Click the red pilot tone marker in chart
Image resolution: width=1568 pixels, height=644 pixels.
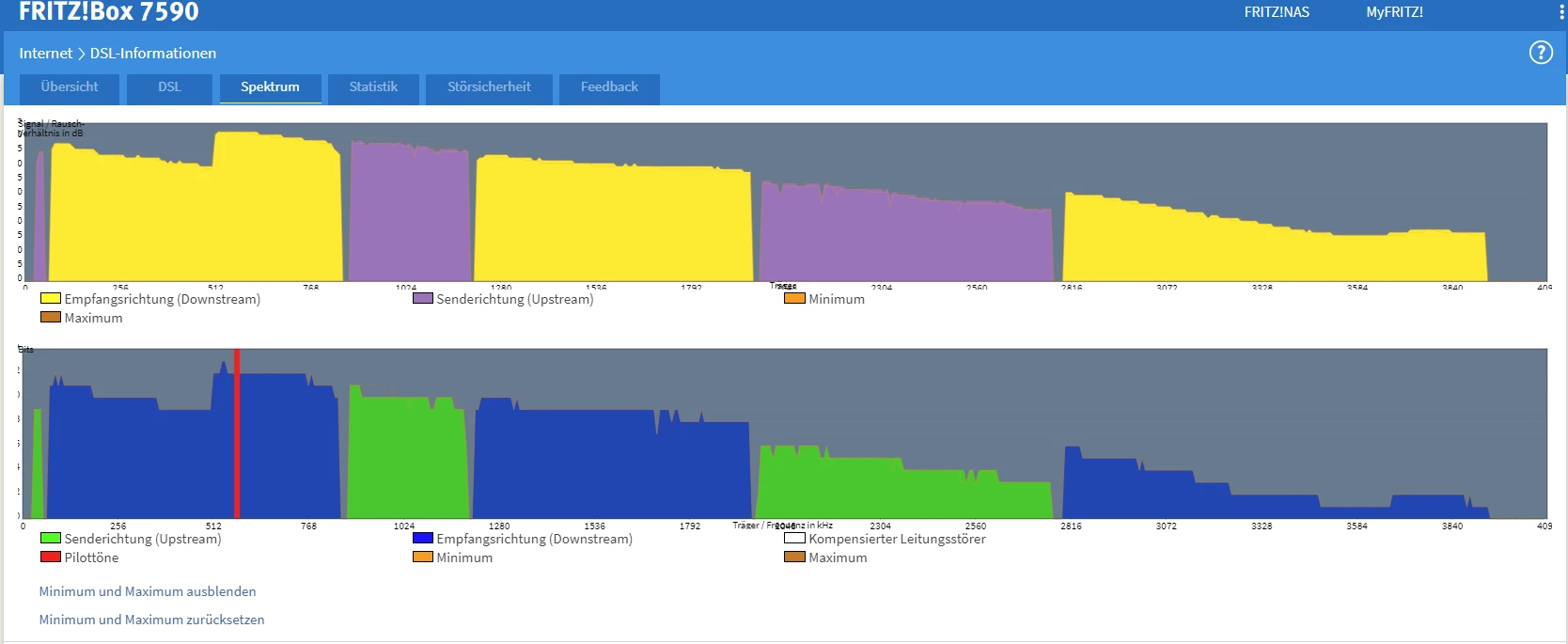pos(237,433)
